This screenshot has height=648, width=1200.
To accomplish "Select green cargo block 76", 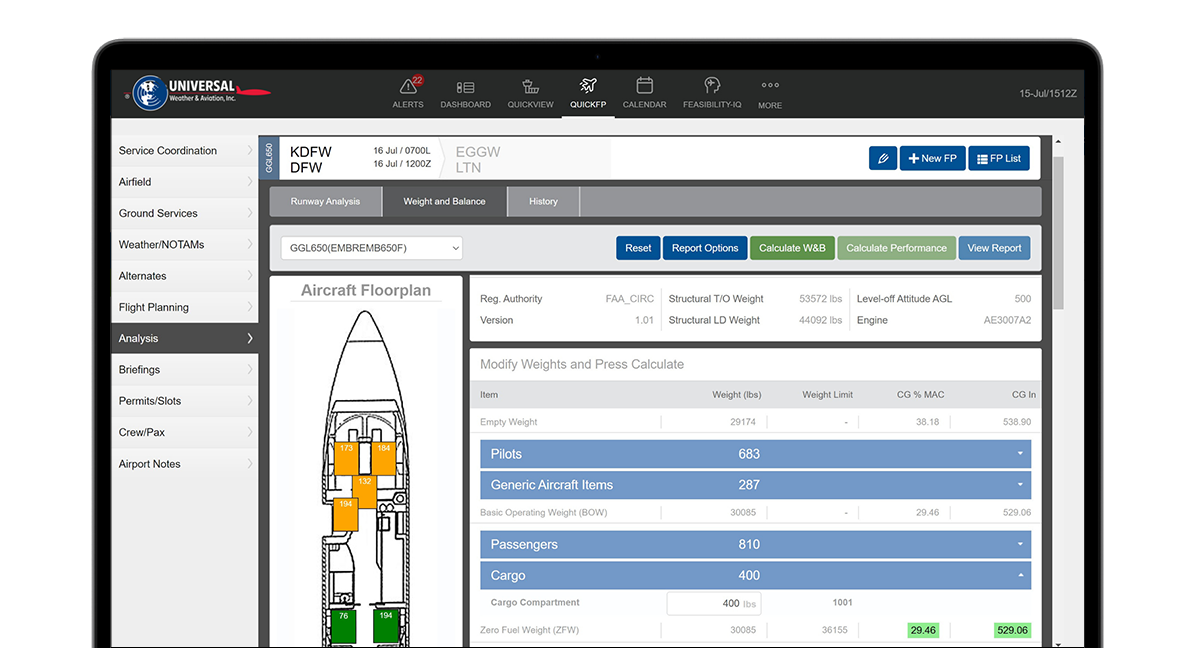I will tap(344, 625).
